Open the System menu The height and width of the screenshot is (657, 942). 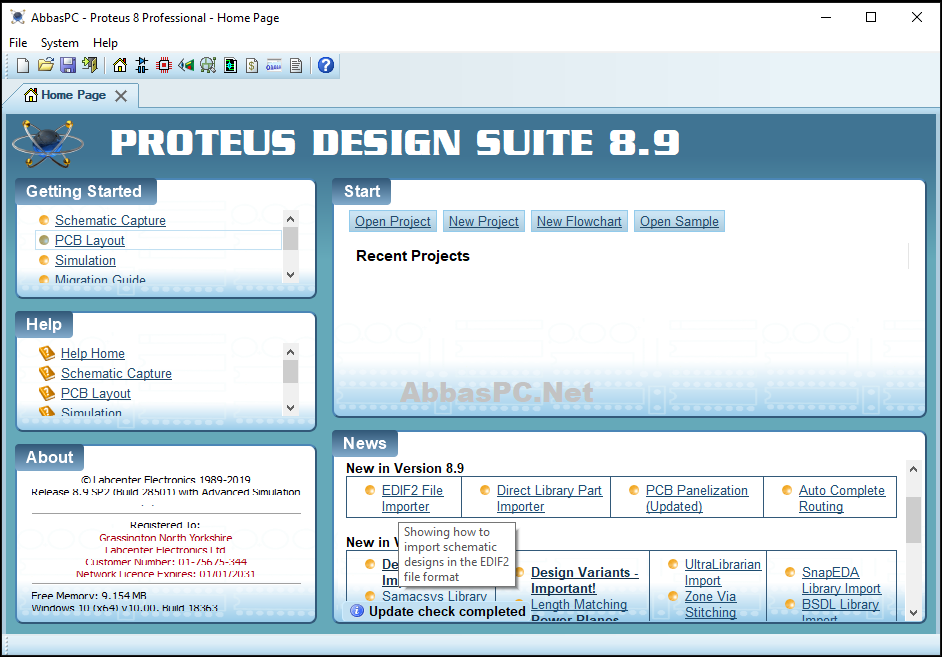tap(59, 43)
